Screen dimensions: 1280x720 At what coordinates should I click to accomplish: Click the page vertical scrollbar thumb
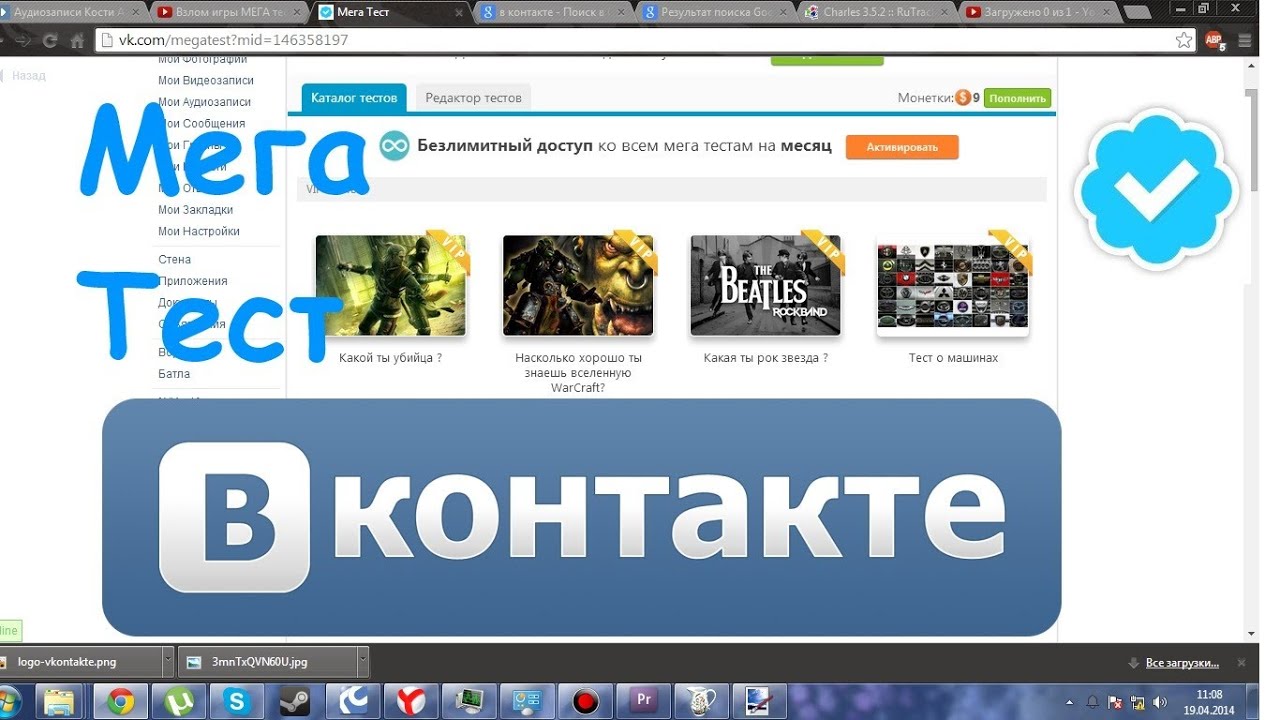[1251, 140]
